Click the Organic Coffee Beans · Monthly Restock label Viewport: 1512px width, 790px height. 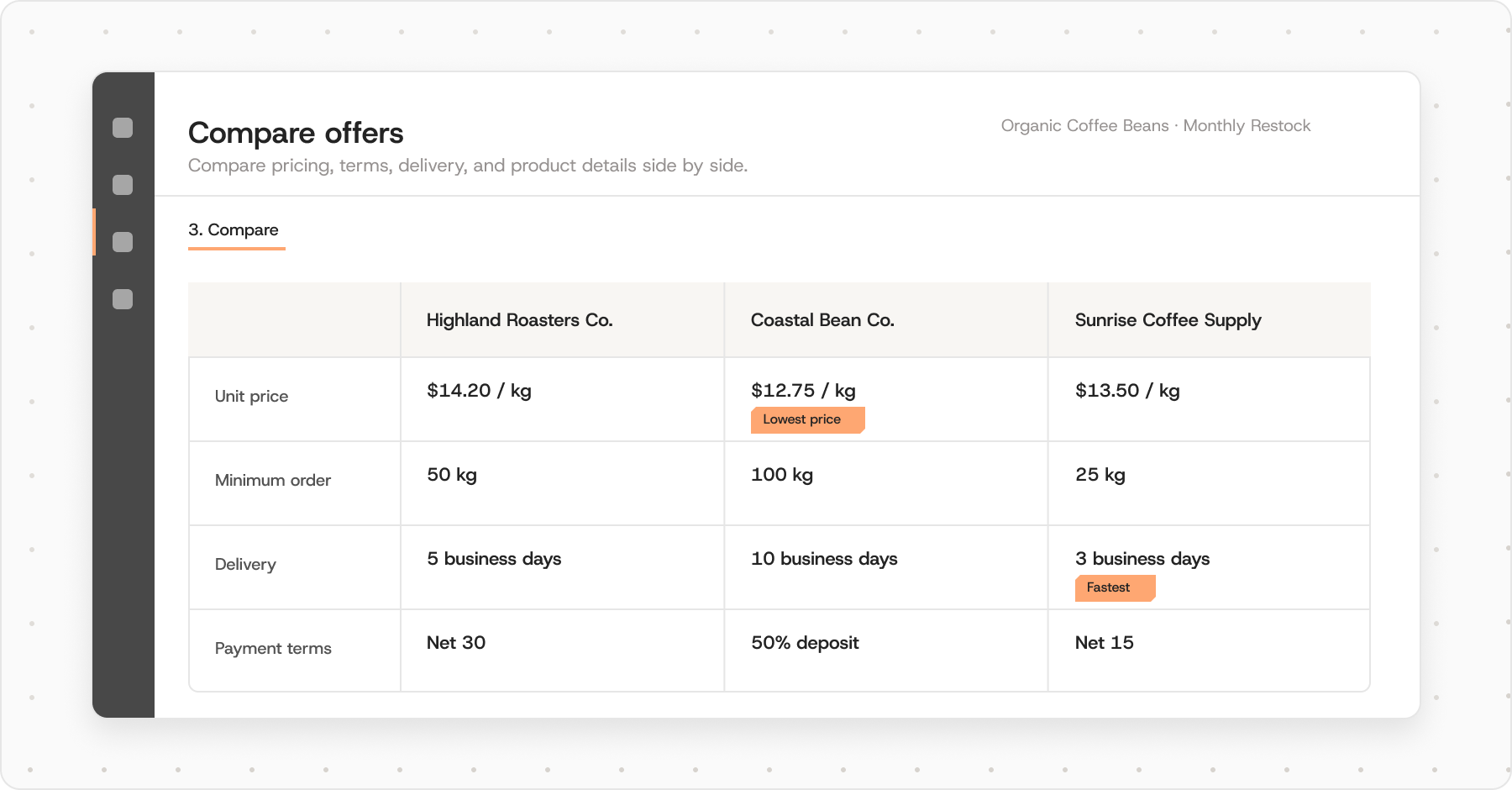(x=1156, y=126)
